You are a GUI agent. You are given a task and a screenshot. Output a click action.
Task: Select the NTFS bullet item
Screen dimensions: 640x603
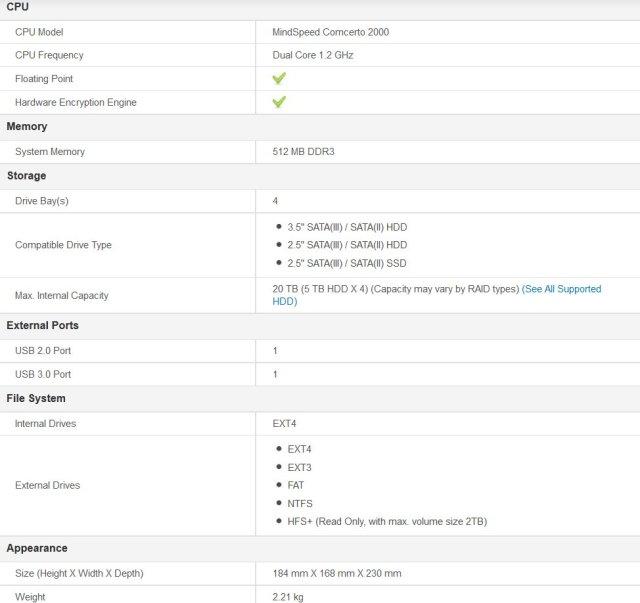click(300, 503)
